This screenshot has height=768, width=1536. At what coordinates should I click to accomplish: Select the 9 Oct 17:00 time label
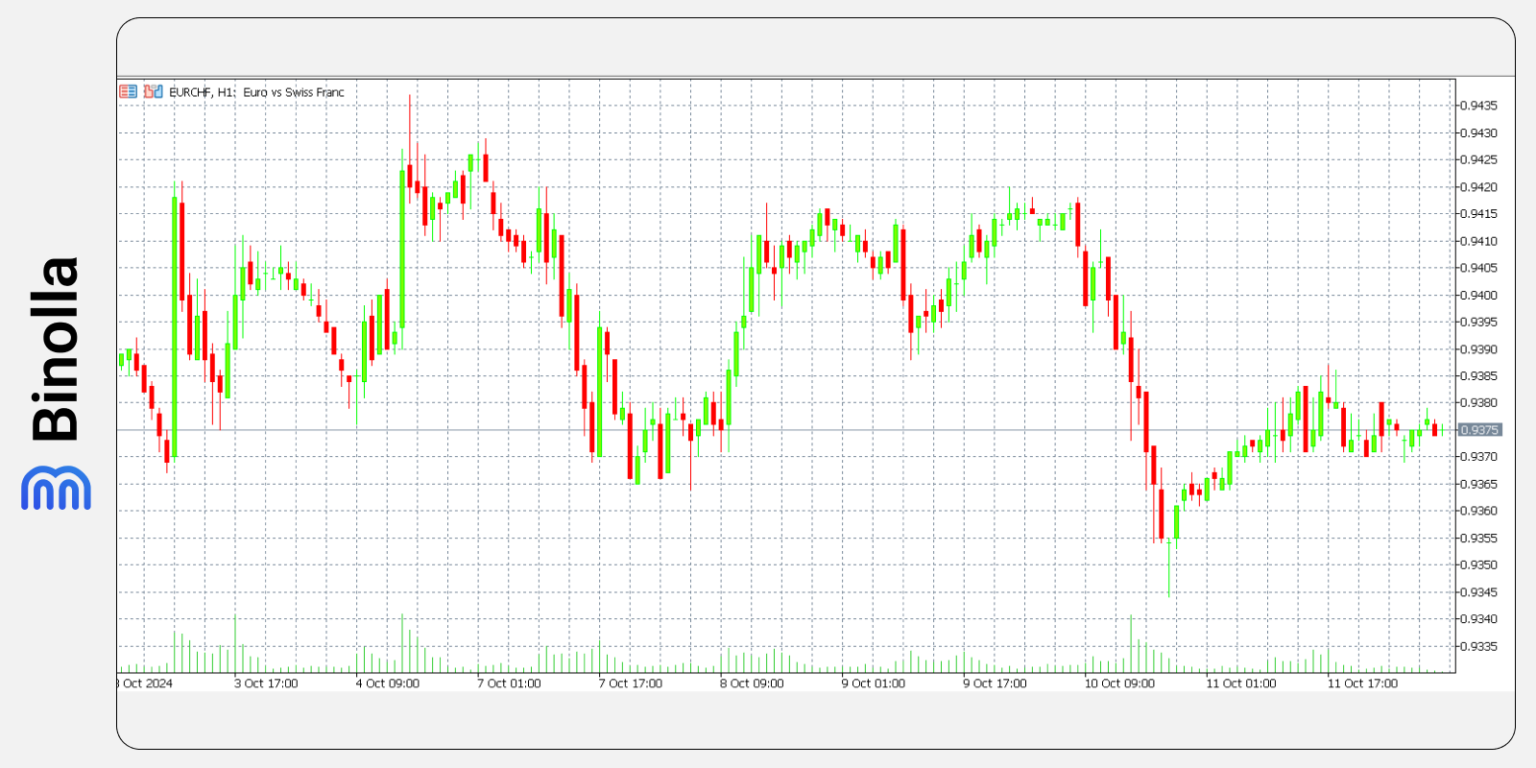click(x=995, y=684)
